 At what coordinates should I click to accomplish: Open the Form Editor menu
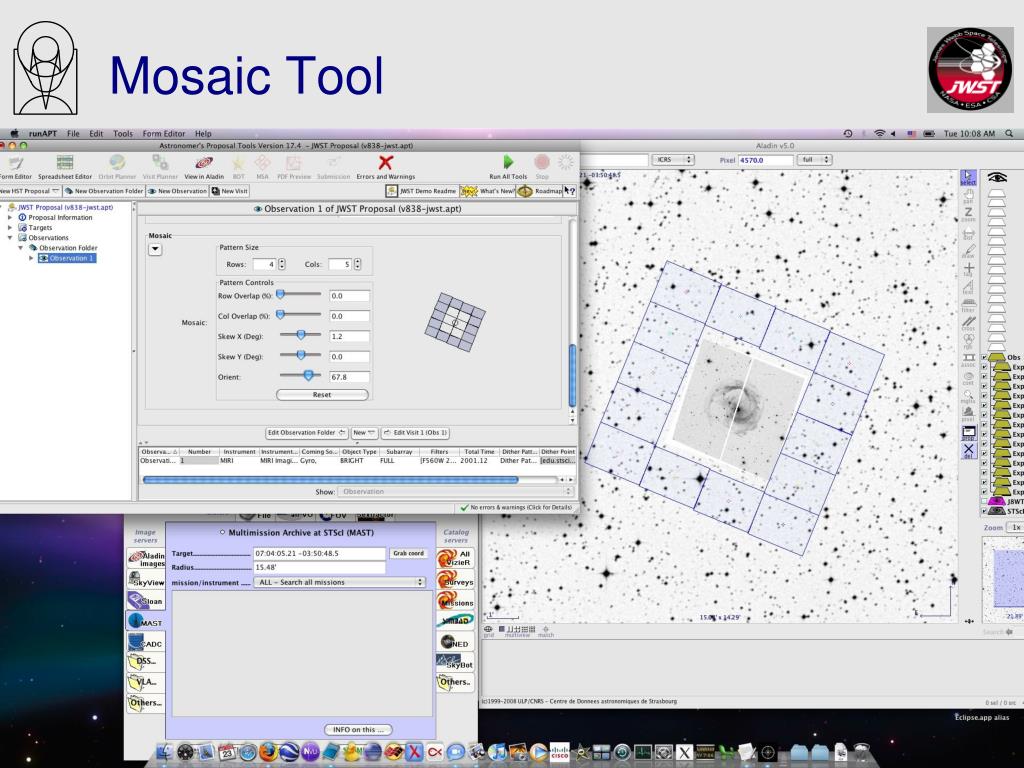pos(164,133)
